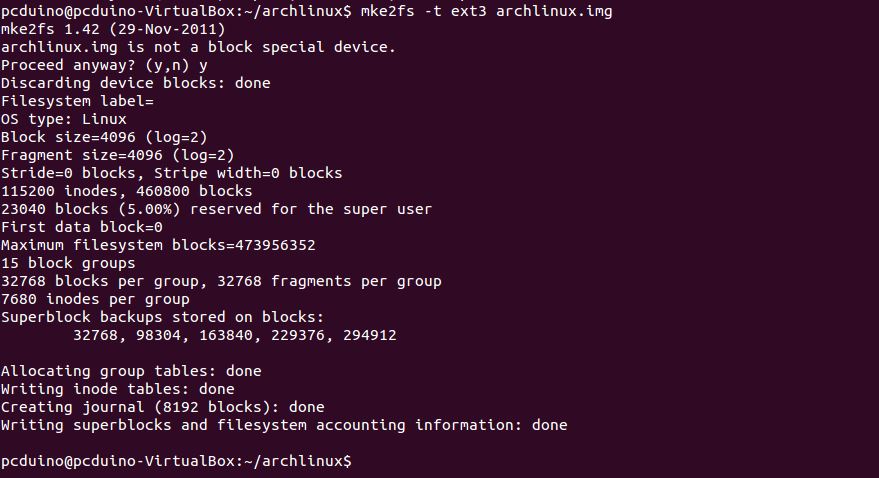Click the 'Block size=4096' output line
The width and height of the screenshot is (879, 478).
(104, 137)
